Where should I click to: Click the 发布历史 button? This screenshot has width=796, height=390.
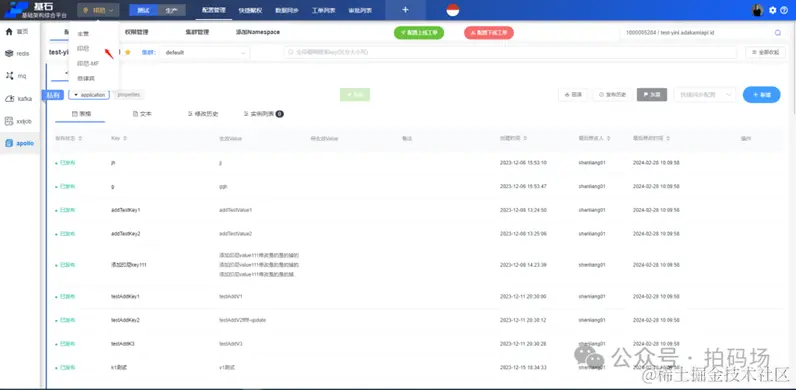(x=613, y=94)
